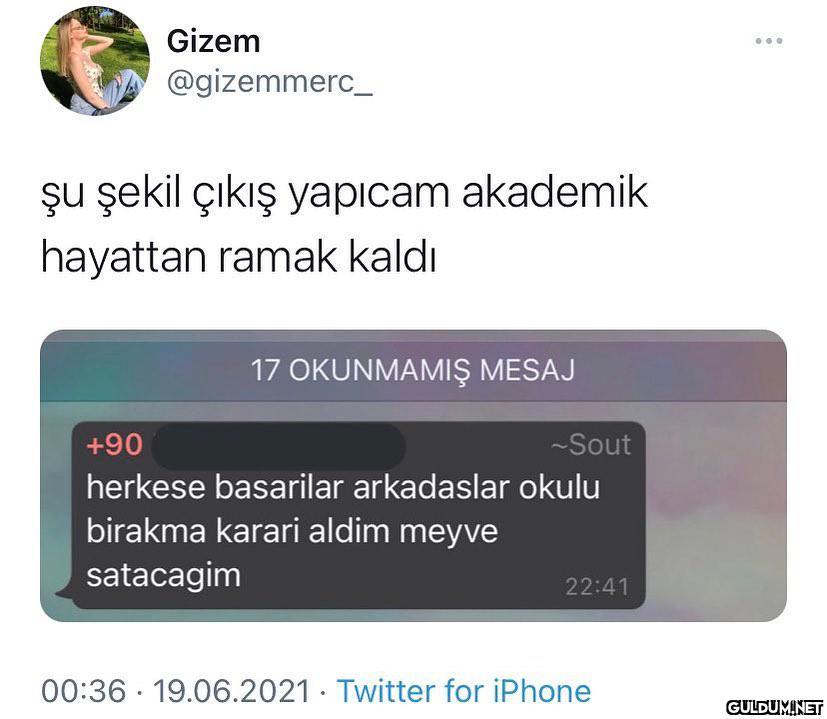The height and width of the screenshot is (719, 827).
Task: Open the @gizemmerc_ handle link
Action: [270, 82]
